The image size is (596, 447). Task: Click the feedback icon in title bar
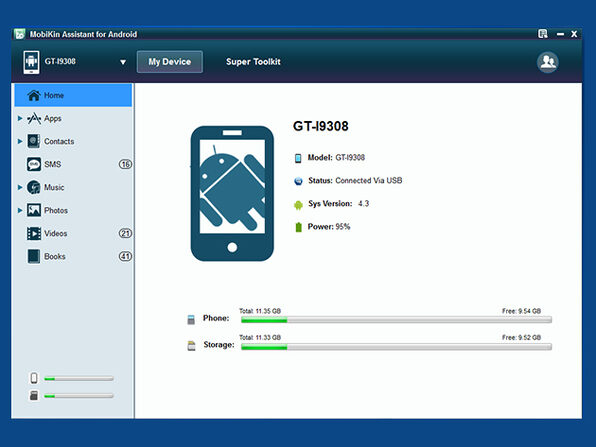coord(543,34)
